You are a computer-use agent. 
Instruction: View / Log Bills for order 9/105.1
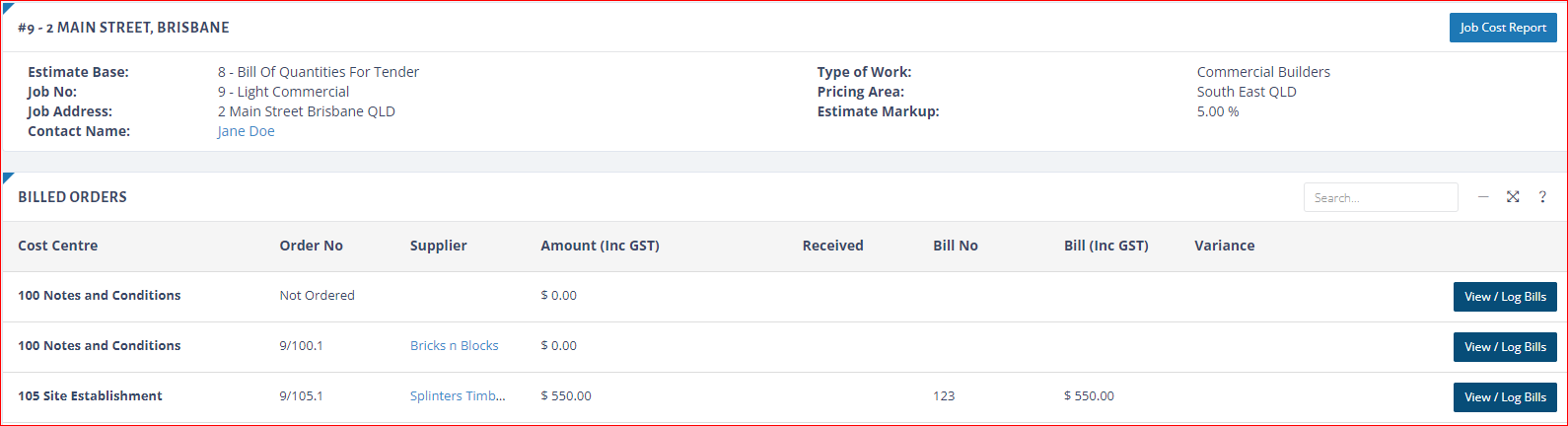(1504, 397)
